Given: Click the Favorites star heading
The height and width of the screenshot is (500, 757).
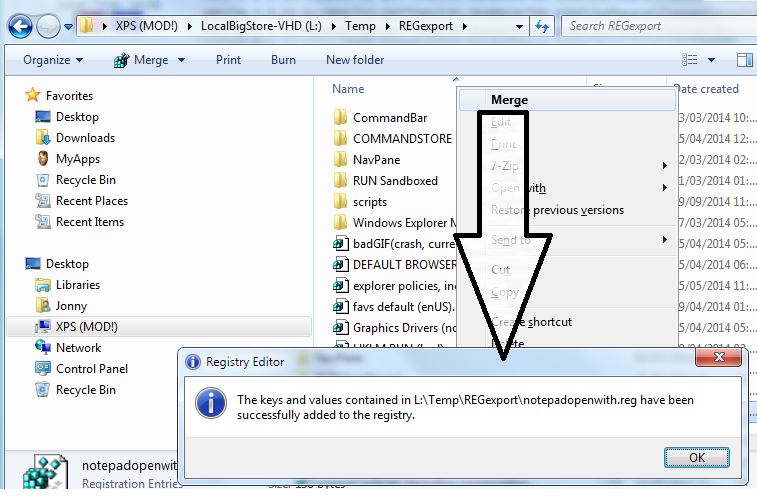Looking at the screenshot, I should pyautogui.click(x=59, y=95).
